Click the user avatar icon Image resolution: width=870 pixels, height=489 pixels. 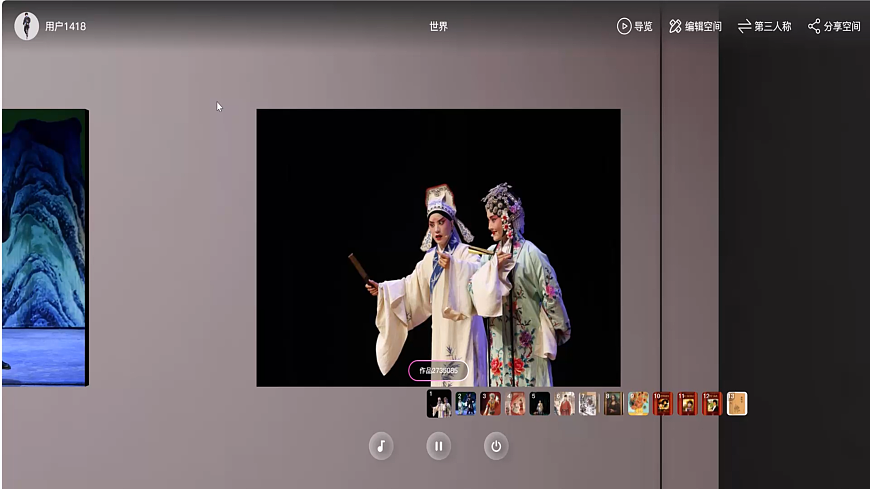[x=26, y=26]
